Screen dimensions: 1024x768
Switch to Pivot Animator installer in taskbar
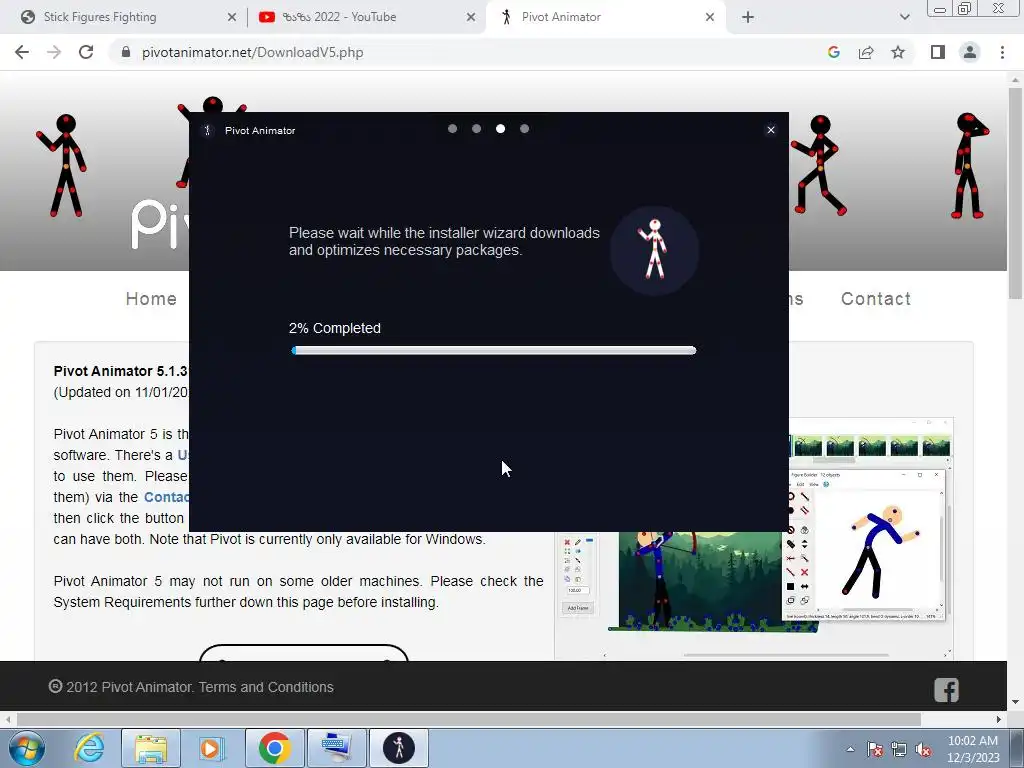click(398, 748)
